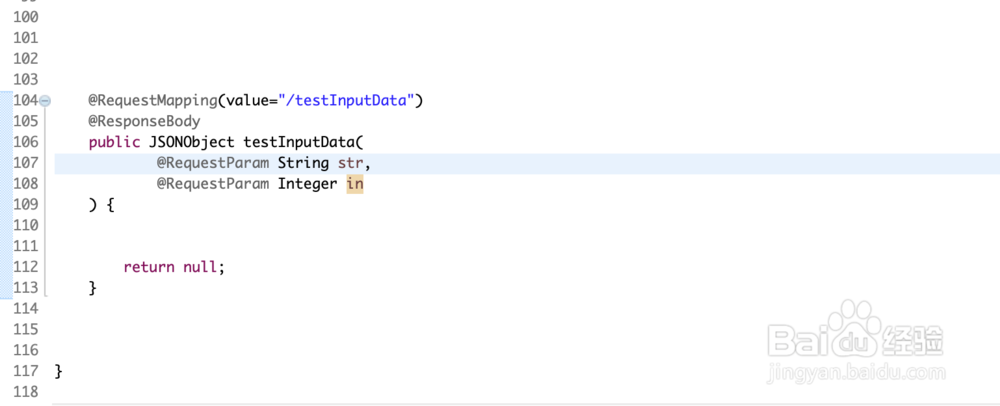1000x406 pixels.
Task: Click line number 107 in the gutter
Action: pos(25,163)
